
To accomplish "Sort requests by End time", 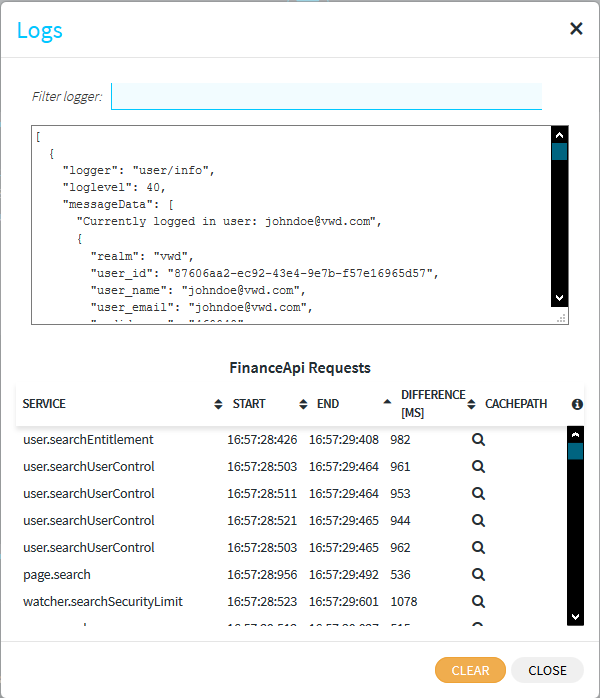I will tap(388, 402).
